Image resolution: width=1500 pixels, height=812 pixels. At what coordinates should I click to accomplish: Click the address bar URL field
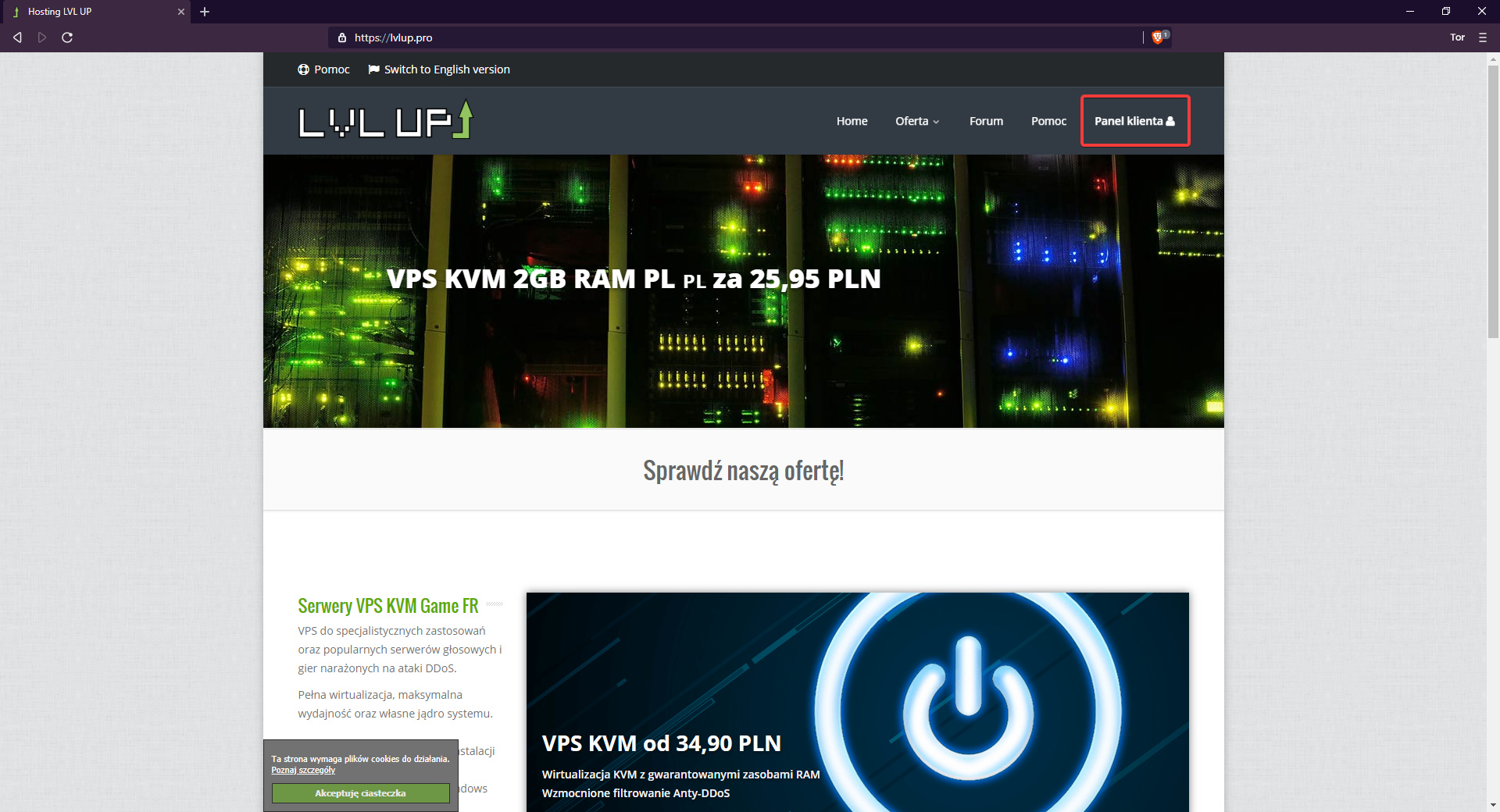click(703, 37)
